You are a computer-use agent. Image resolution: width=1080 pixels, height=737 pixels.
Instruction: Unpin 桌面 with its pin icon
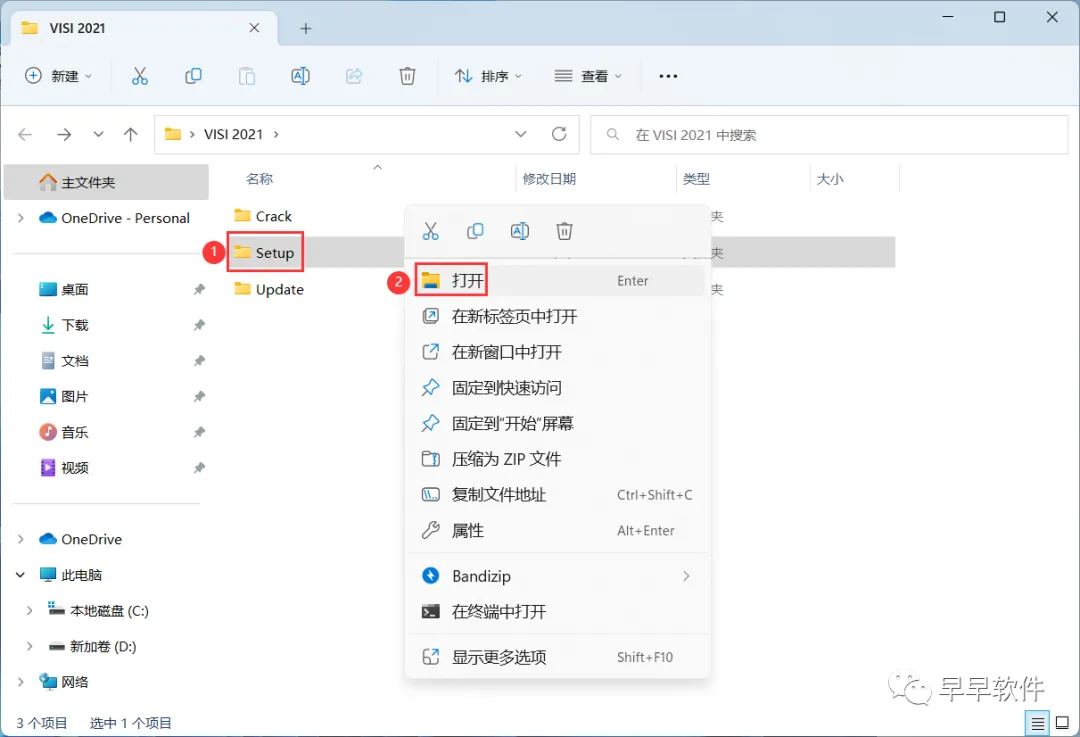[199, 289]
